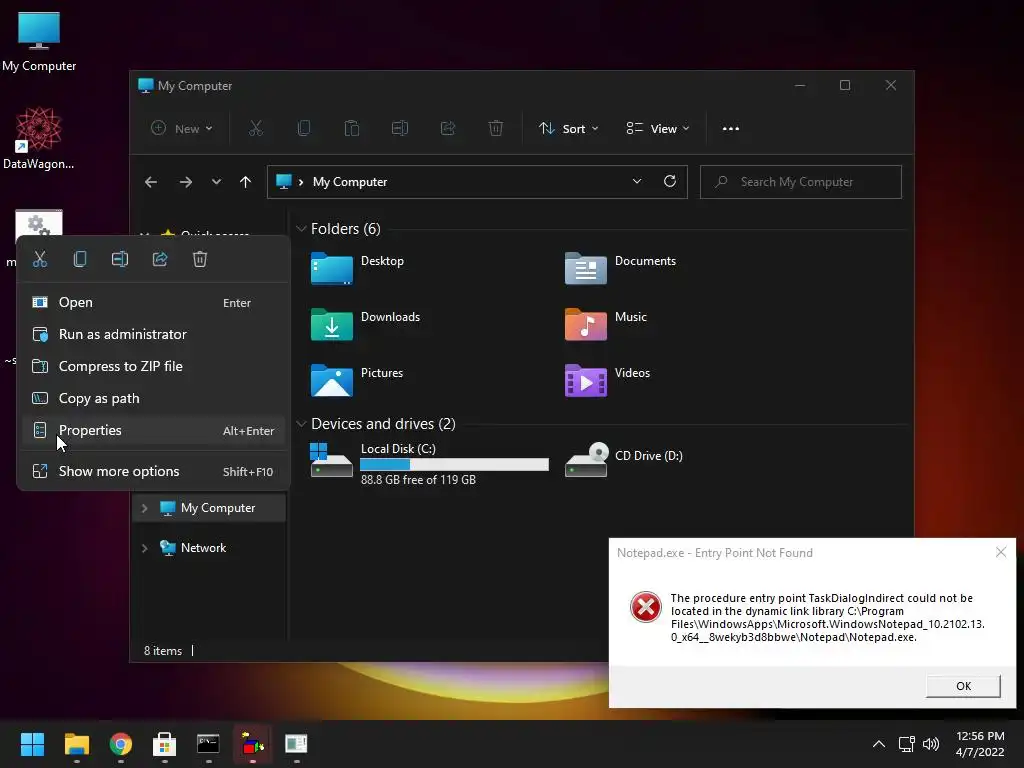
Task: Click the My Computer desktop icon
Action: pos(39,42)
